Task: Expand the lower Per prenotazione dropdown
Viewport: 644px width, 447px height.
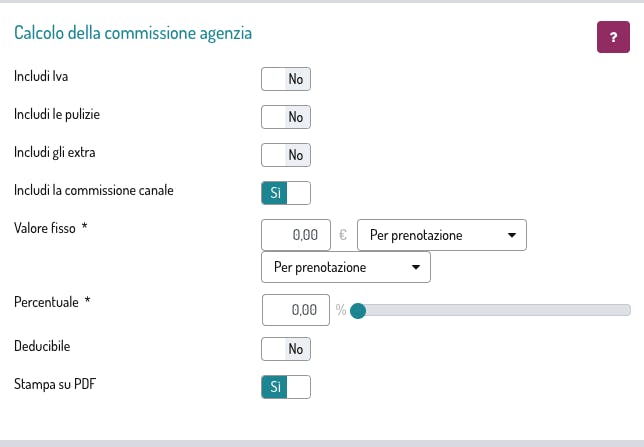Action: (345, 268)
